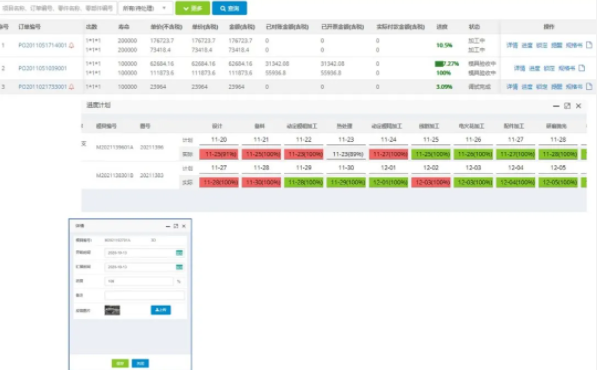Viewport: 597px width, 370px height.
Task: Open the uploaded image thumbnail in detail dialog
Action: [x=112, y=310]
